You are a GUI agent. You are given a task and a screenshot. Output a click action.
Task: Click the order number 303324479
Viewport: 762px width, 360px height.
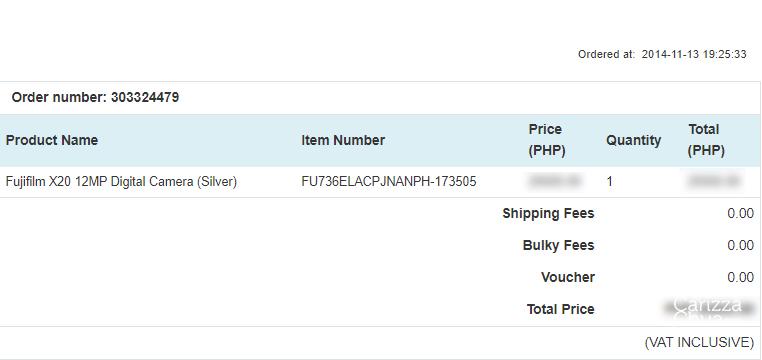pos(144,98)
